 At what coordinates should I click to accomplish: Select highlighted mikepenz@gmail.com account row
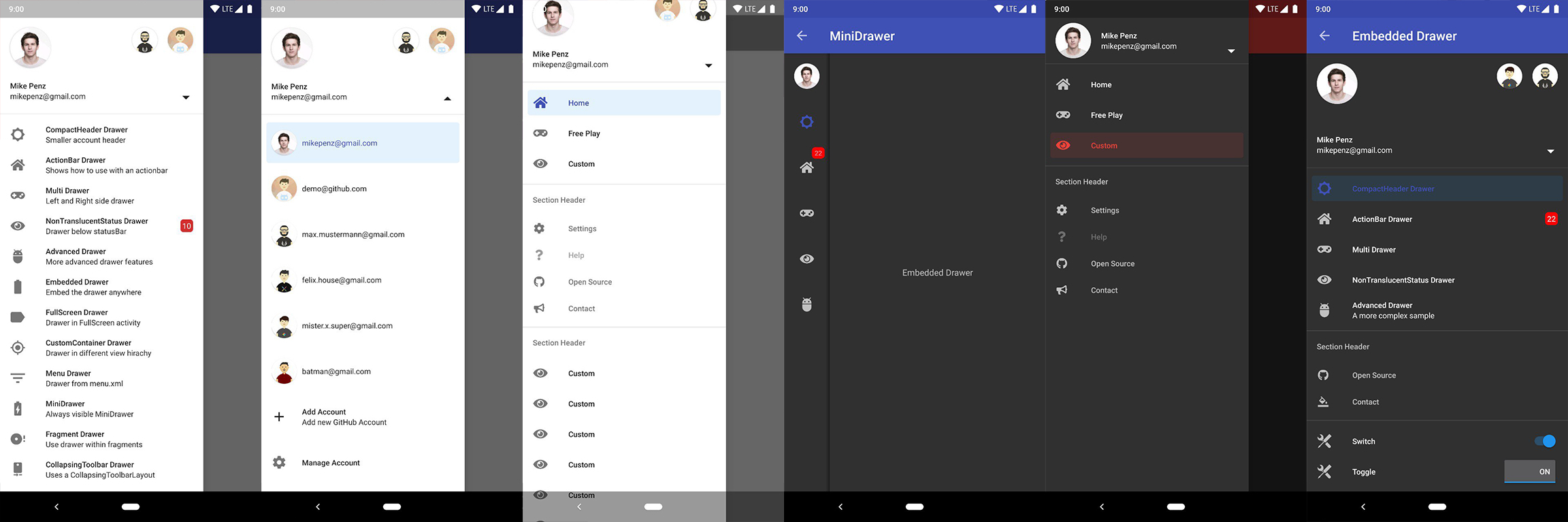pos(363,143)
